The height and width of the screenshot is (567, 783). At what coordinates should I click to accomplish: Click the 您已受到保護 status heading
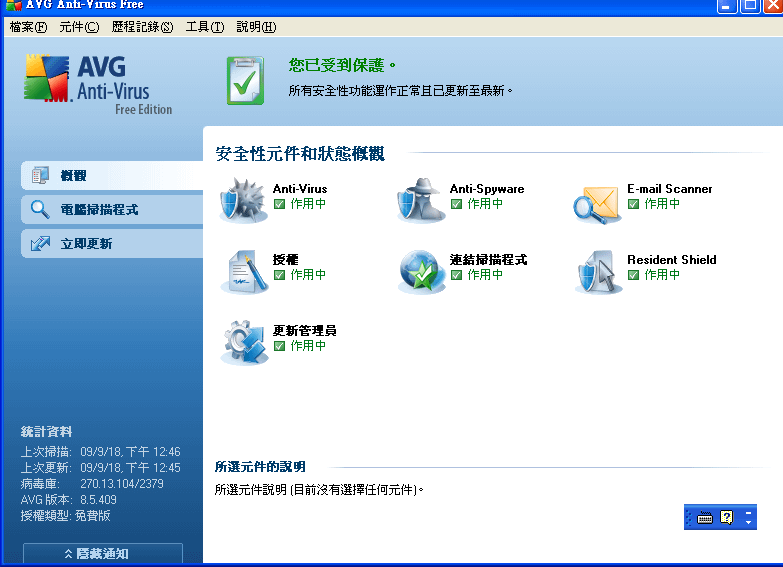[342, 65]
